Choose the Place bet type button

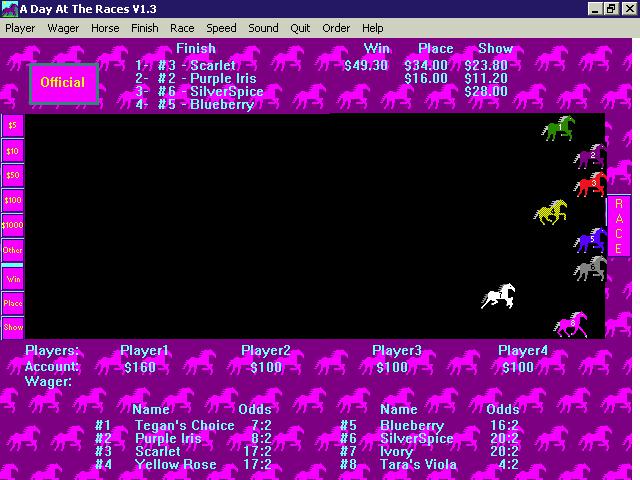tap(13, 303)
